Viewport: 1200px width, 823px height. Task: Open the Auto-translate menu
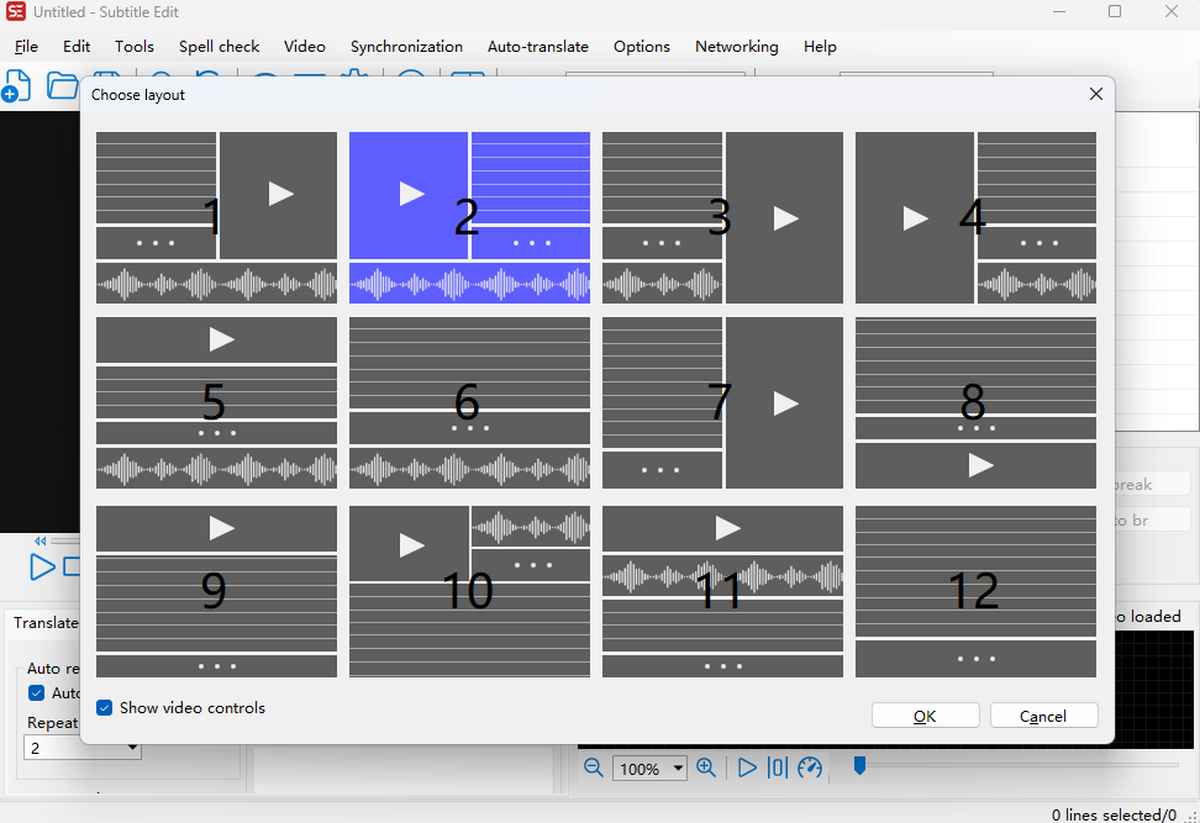538,46
